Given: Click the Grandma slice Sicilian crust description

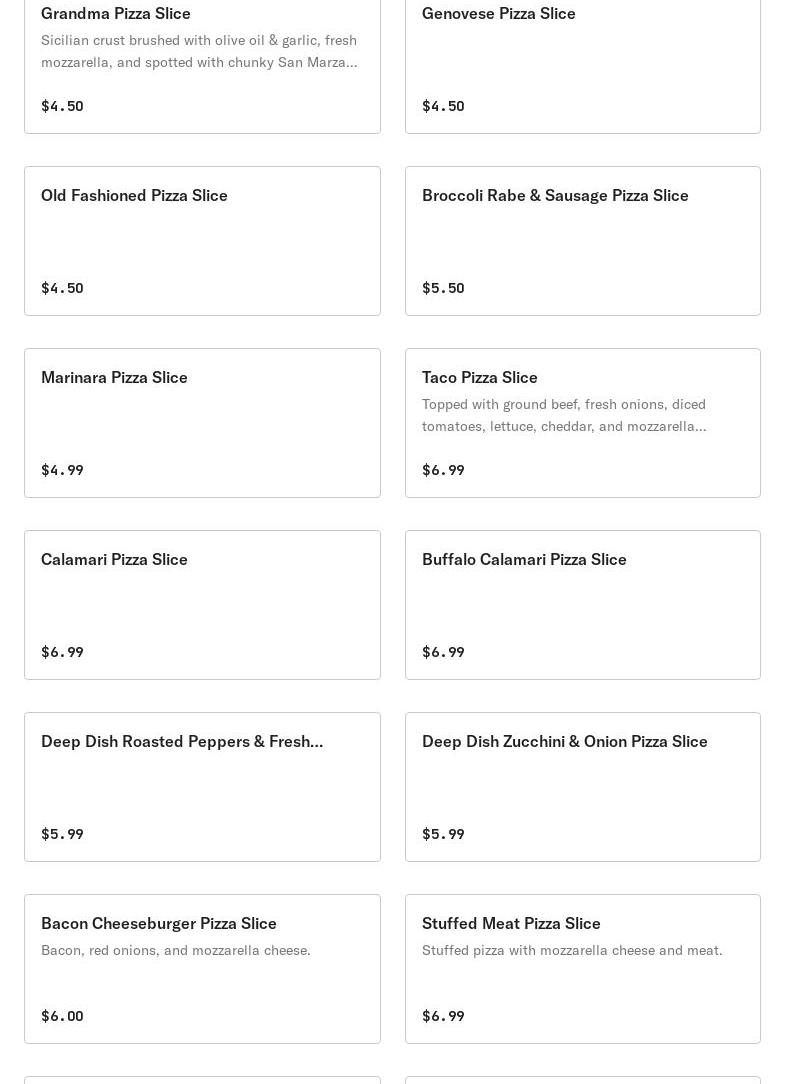Looking at the screenshot, I should pyautogui.click(x=199, y=51).
